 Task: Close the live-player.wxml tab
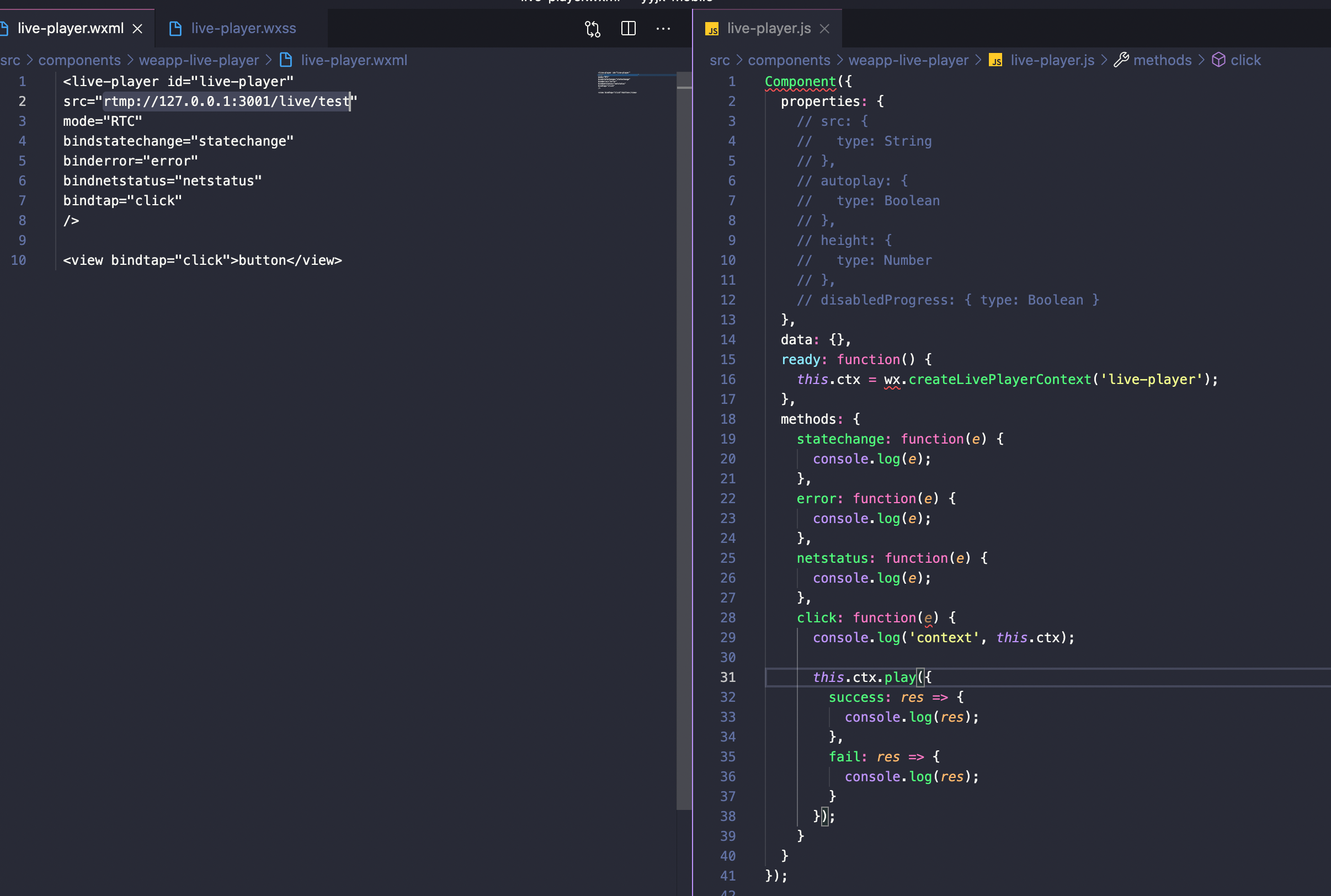[138, 29]
